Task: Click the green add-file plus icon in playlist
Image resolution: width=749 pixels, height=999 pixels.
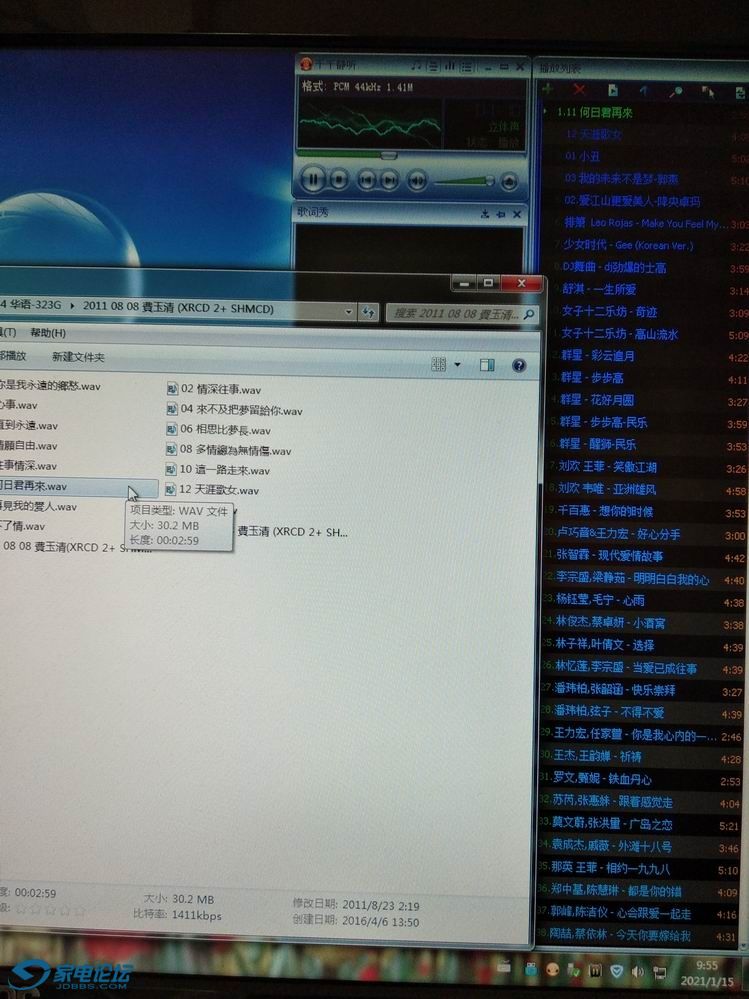Action: (547, 90)
